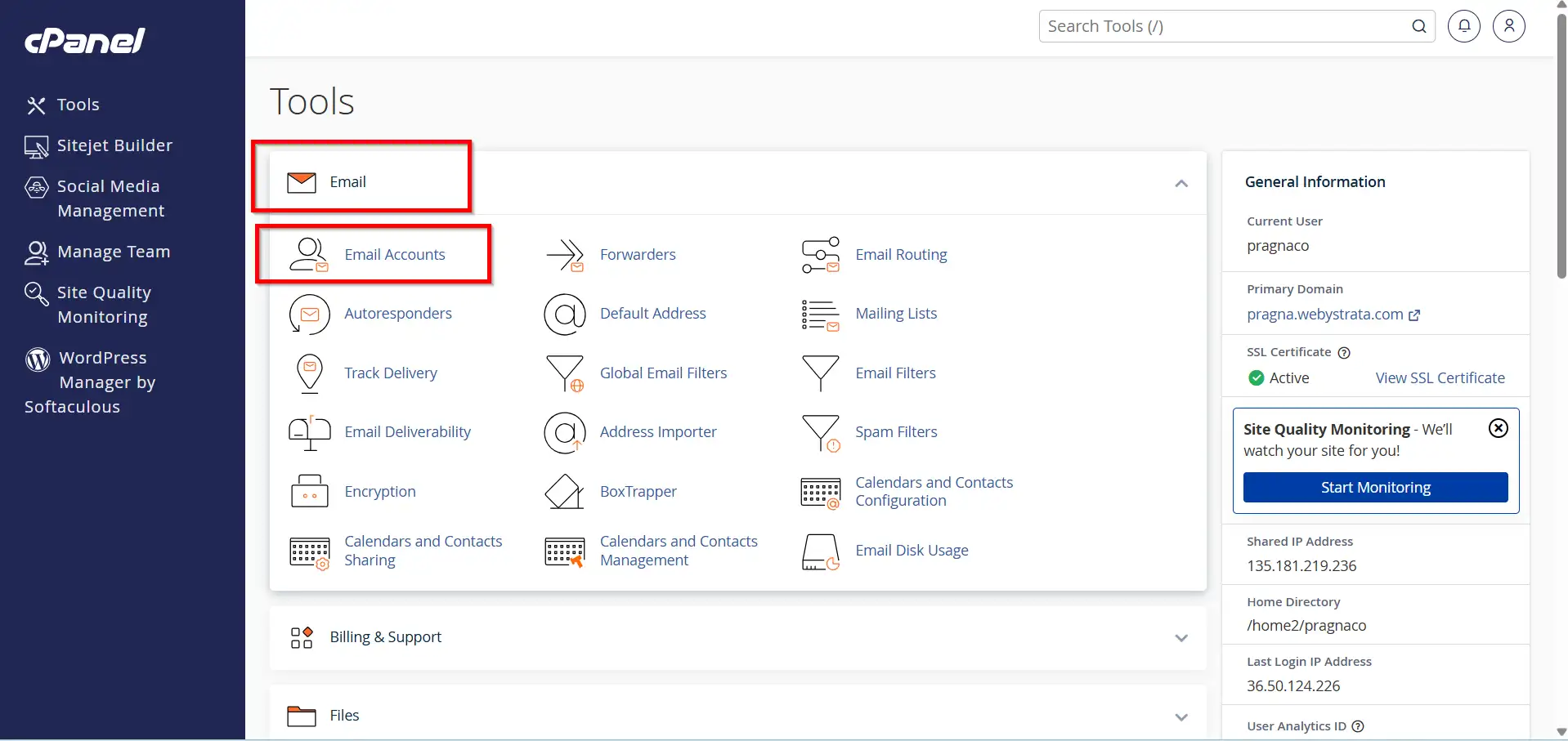
Task: Open the Track Delivery link
Action: point(391,373)
